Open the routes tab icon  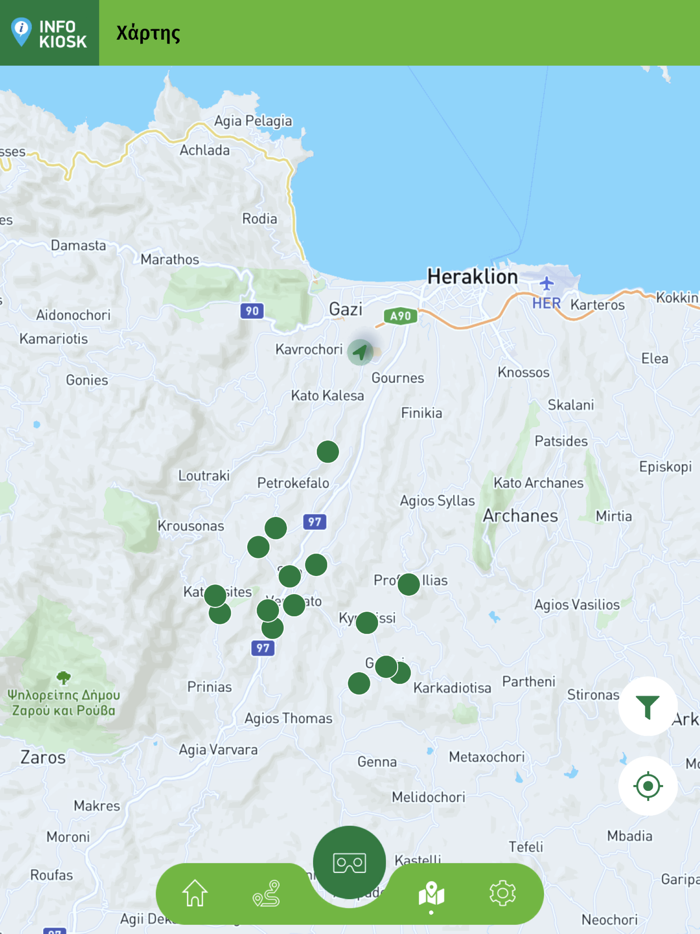[x=266, y=893]
